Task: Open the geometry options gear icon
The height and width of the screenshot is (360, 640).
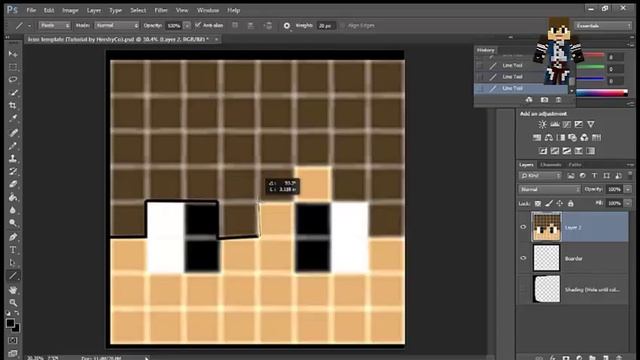Action: tap(287, 26)
